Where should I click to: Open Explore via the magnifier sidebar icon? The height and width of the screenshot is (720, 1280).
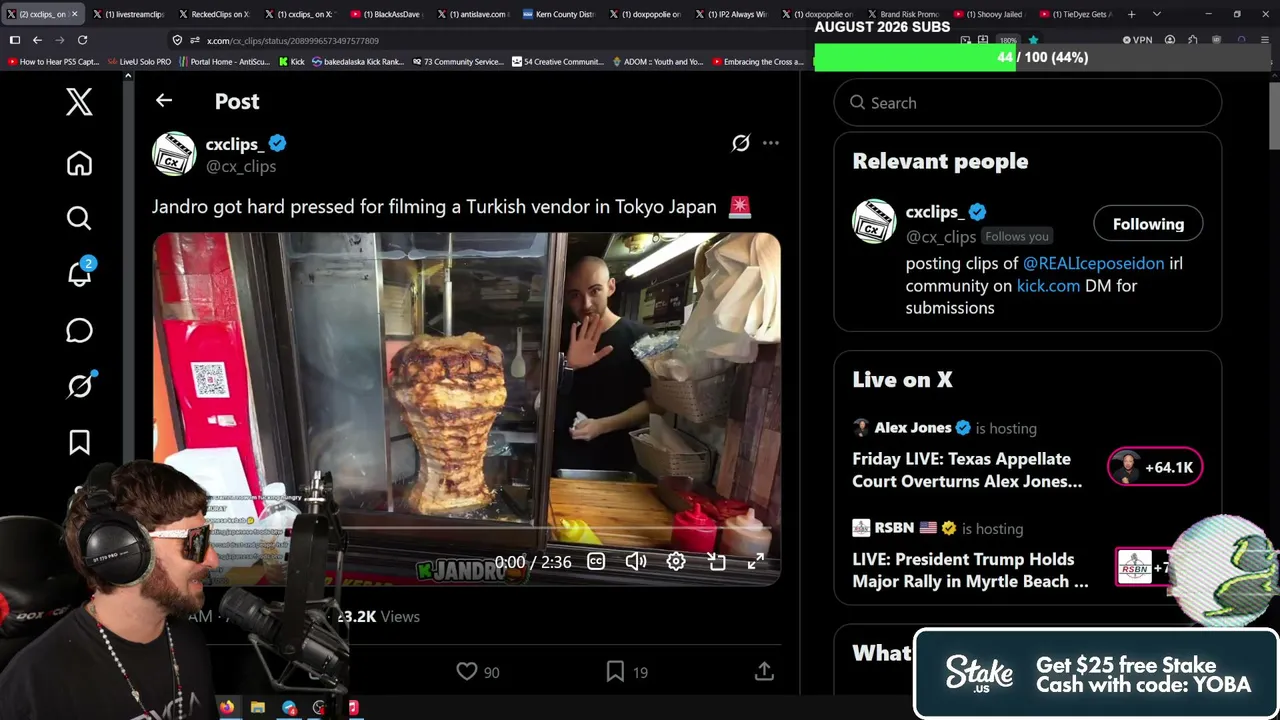click(79, 218)
